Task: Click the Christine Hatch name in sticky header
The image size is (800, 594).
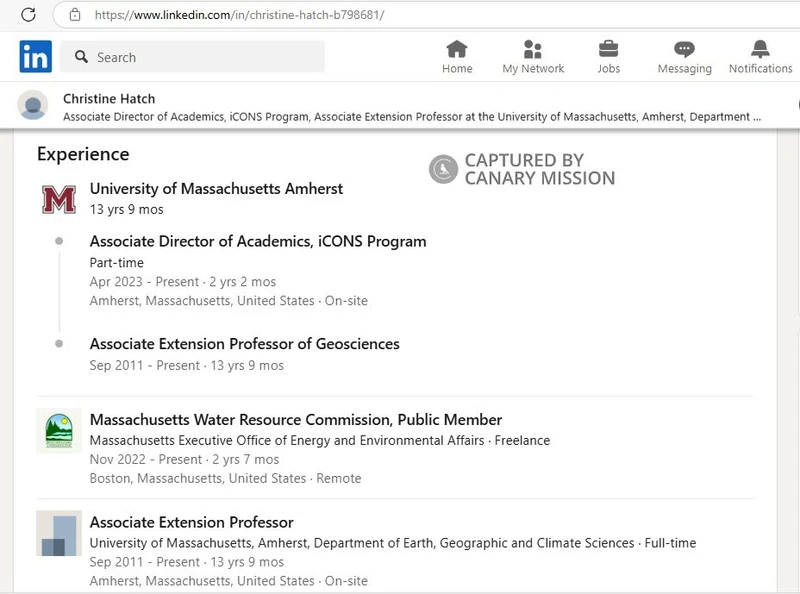Action: tap(109, 98)
